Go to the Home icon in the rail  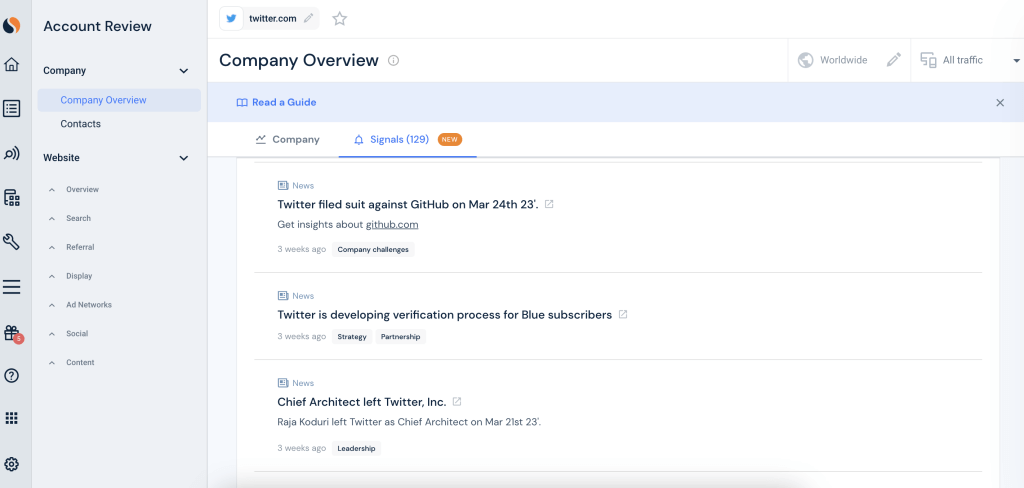11,65
